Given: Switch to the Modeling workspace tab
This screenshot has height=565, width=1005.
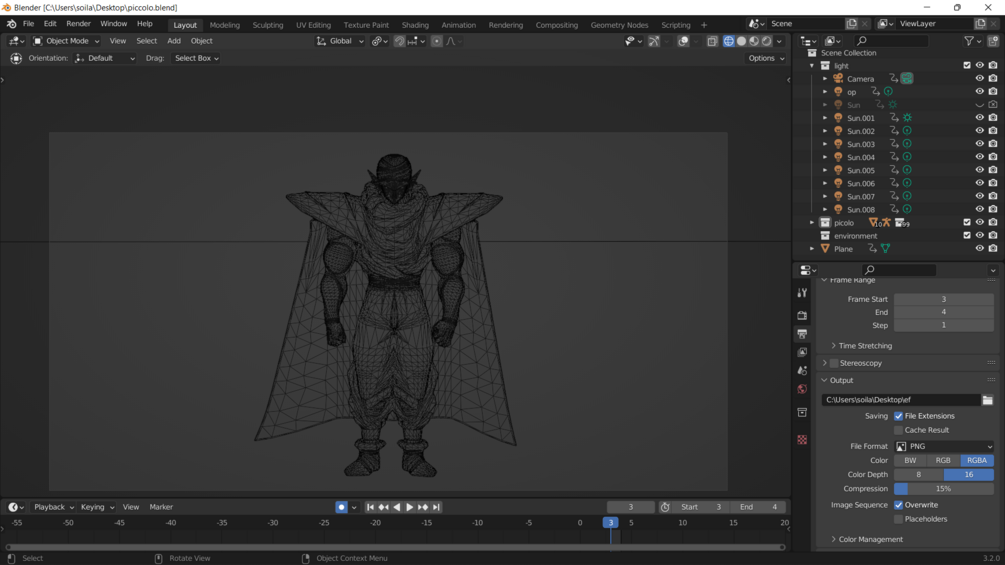Looking at the screenshot, I should [x=224, y=25].
